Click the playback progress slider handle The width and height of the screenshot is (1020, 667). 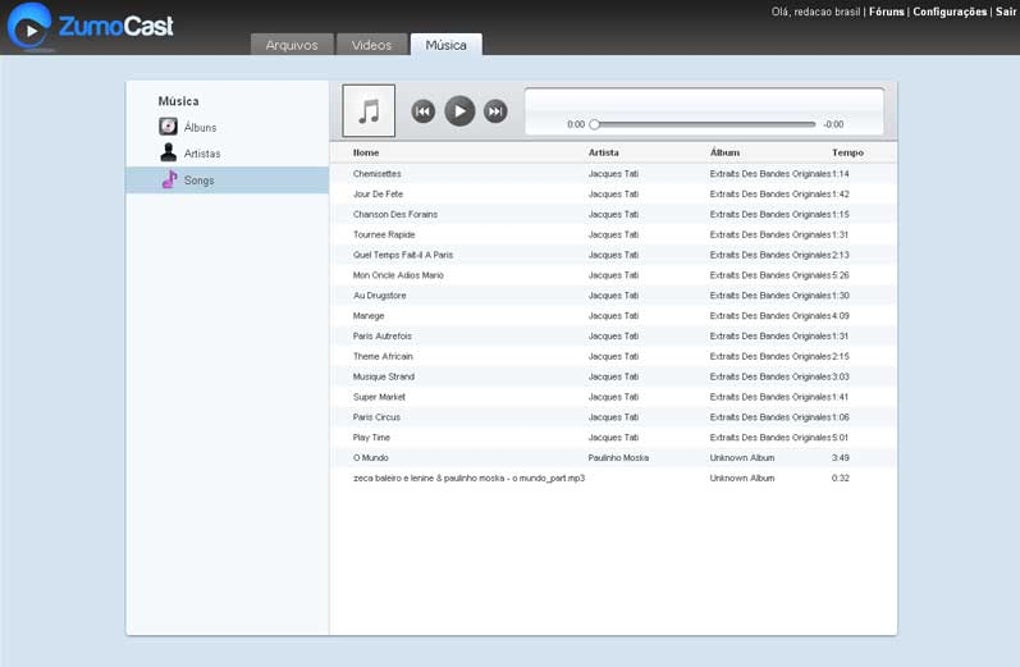click(594, 124)
